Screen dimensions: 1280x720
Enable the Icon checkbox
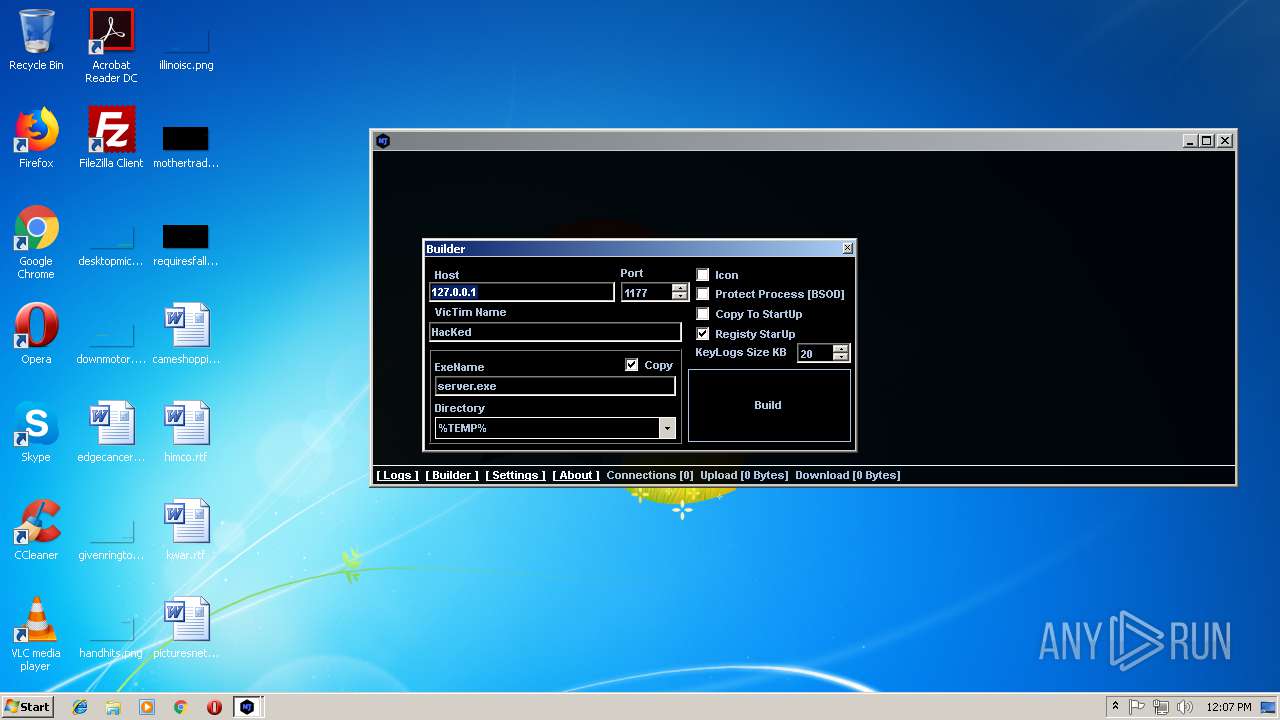click(x=703, y=275)
